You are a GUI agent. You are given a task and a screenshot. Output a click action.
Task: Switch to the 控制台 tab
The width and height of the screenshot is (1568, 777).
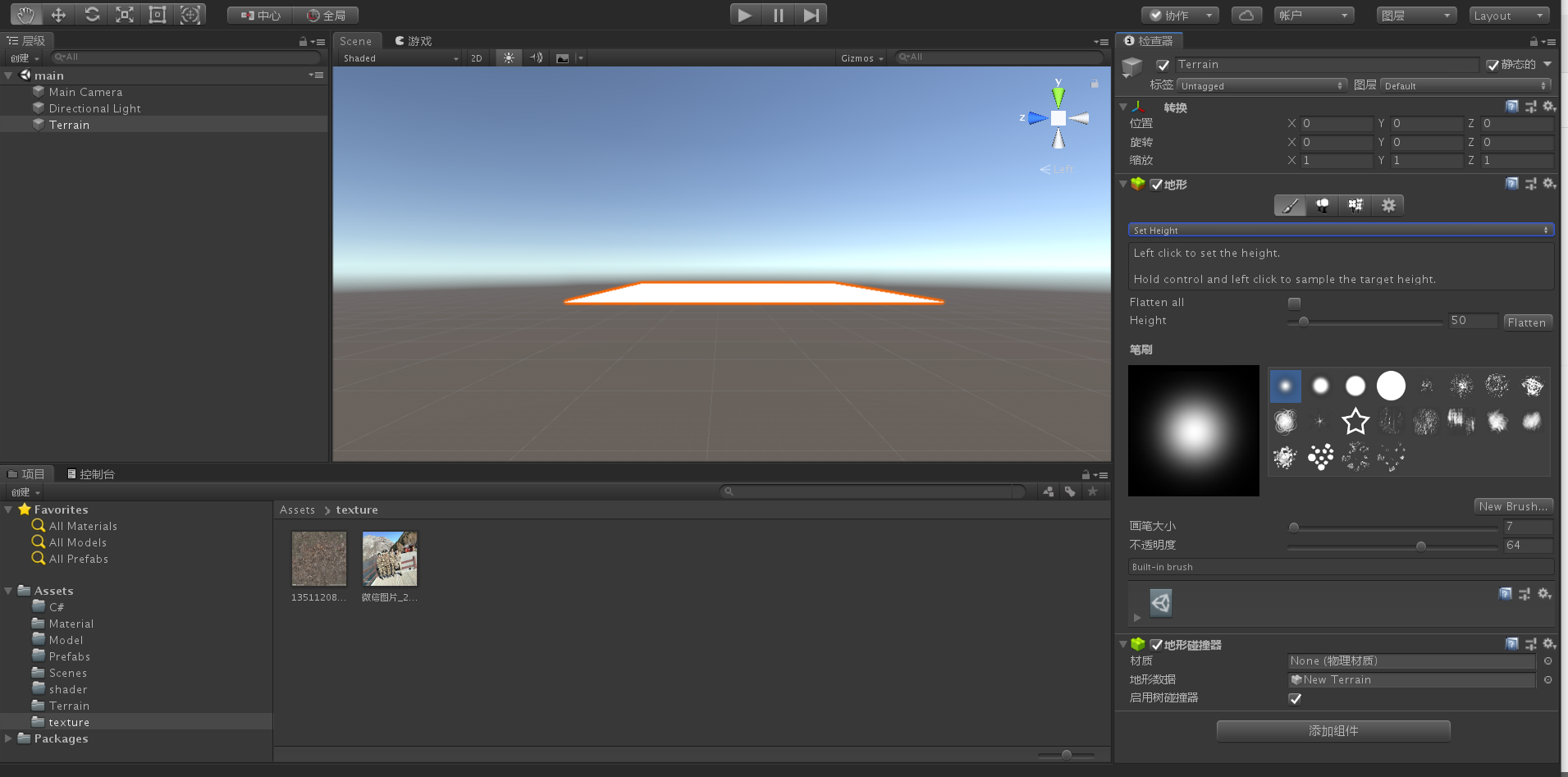90,473
